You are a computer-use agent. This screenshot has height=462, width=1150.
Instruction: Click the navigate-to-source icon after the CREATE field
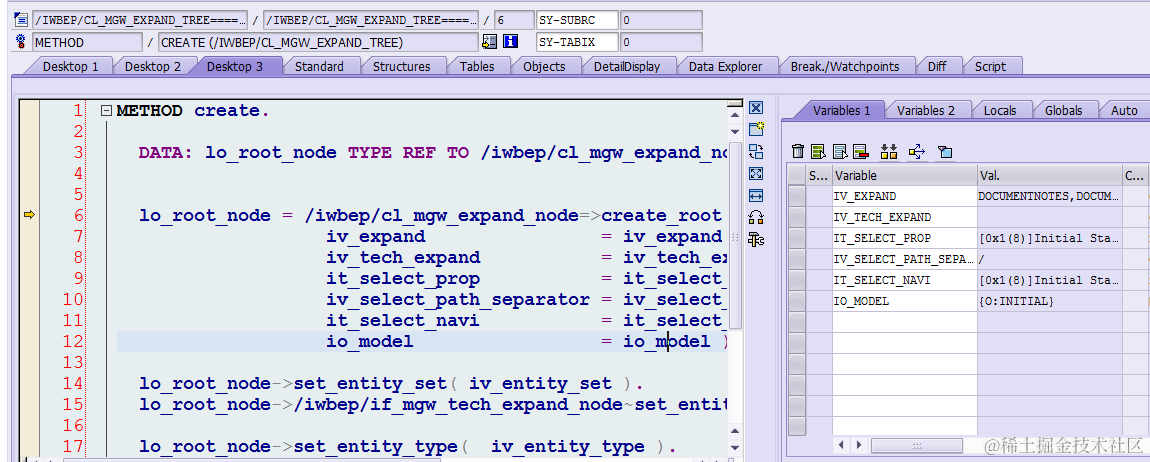click(x=489, y=42)
